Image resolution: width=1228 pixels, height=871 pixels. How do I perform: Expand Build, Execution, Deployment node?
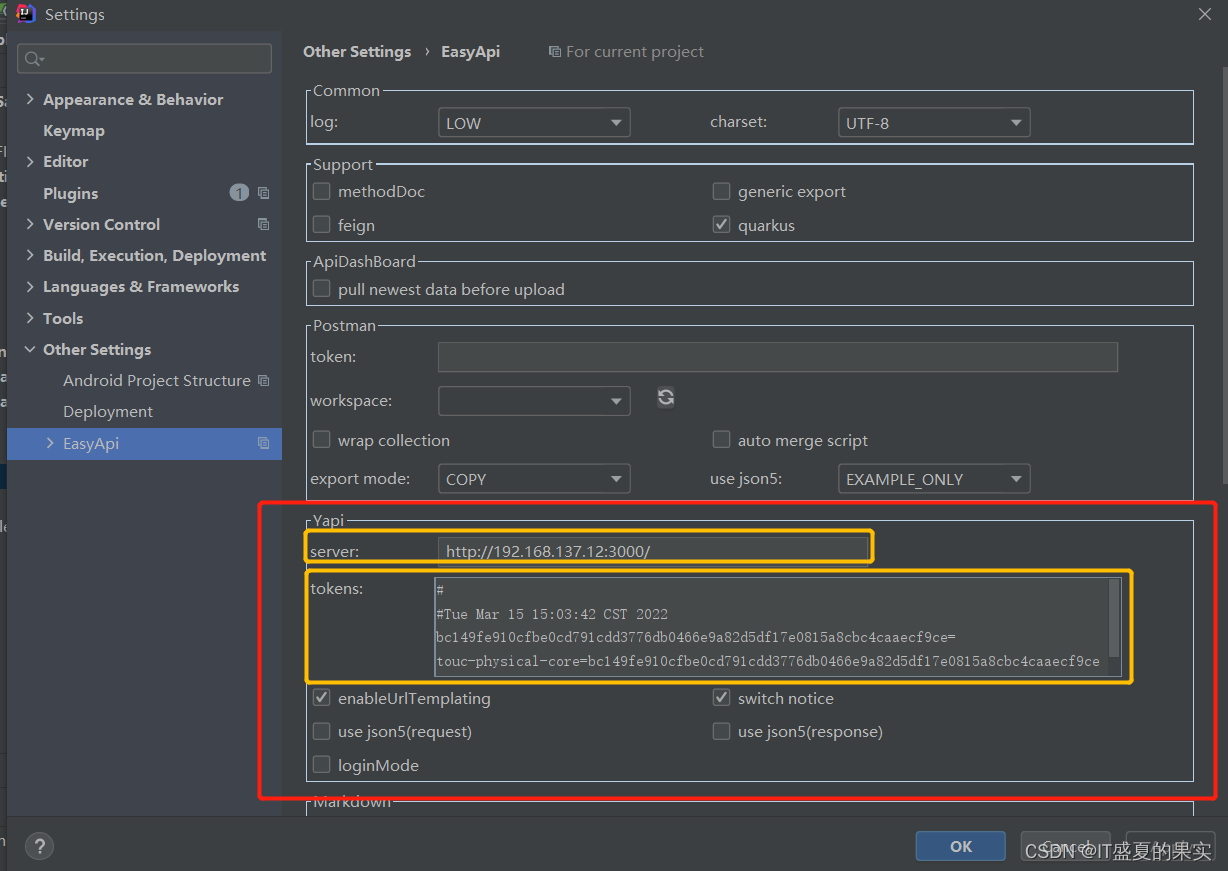30,255
